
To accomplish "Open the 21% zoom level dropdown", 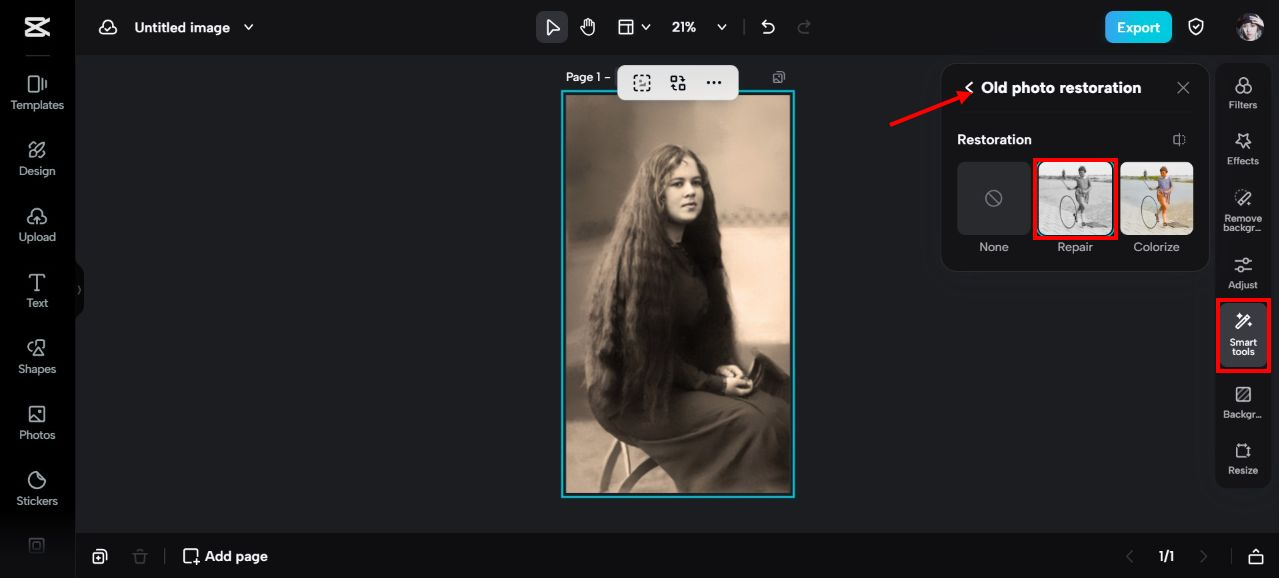I will [699, 28].
